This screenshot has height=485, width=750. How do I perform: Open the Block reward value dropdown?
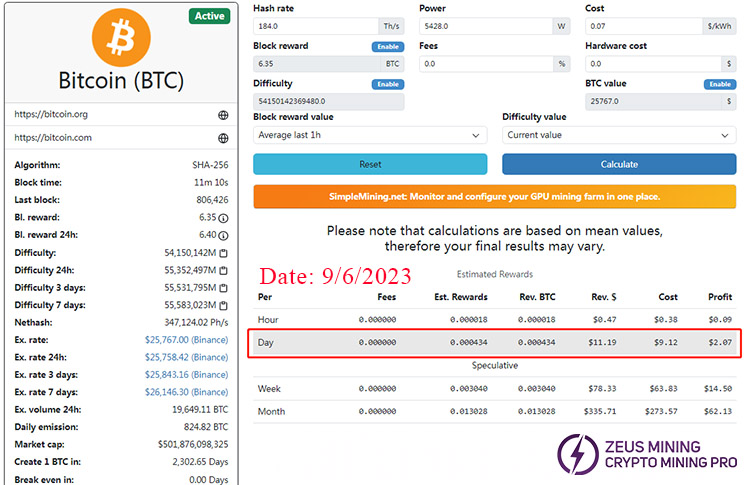point(369,135)
